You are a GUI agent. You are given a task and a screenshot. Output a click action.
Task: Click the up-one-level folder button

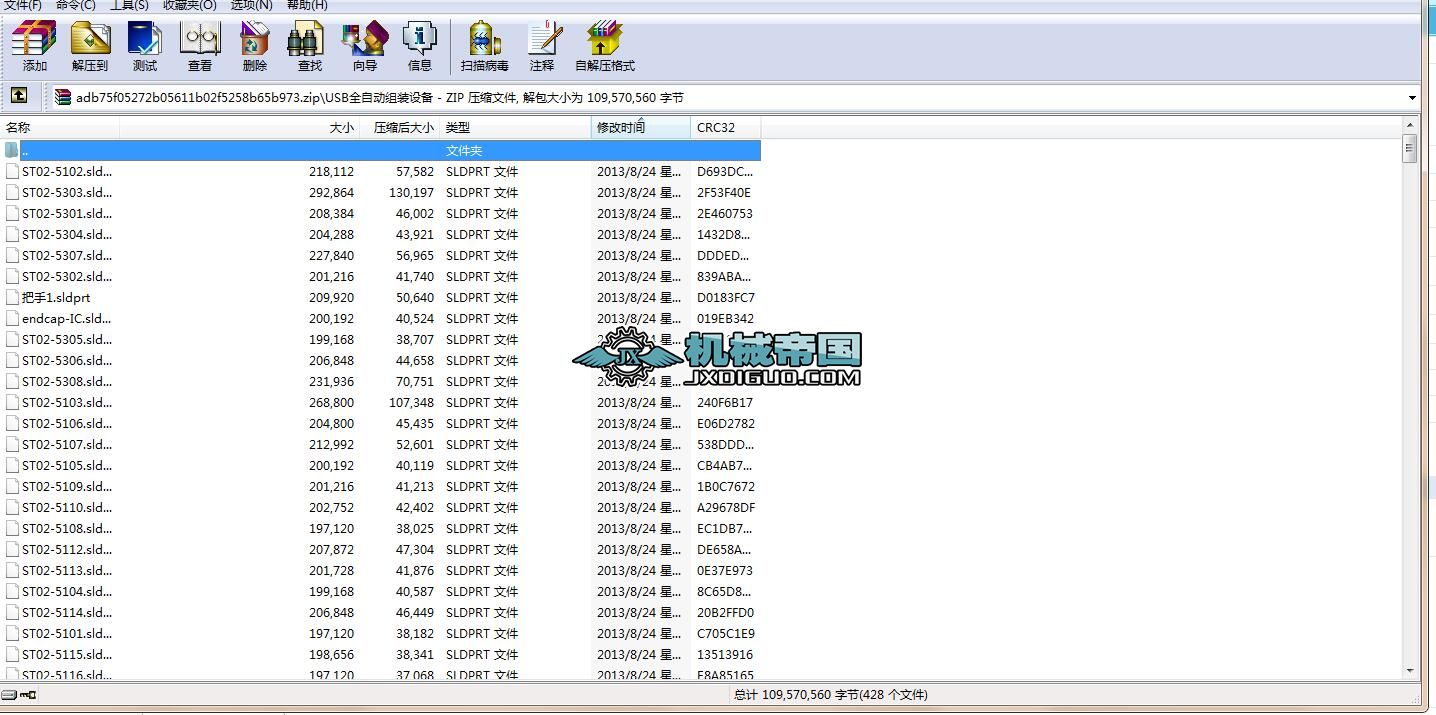point(18,96)
